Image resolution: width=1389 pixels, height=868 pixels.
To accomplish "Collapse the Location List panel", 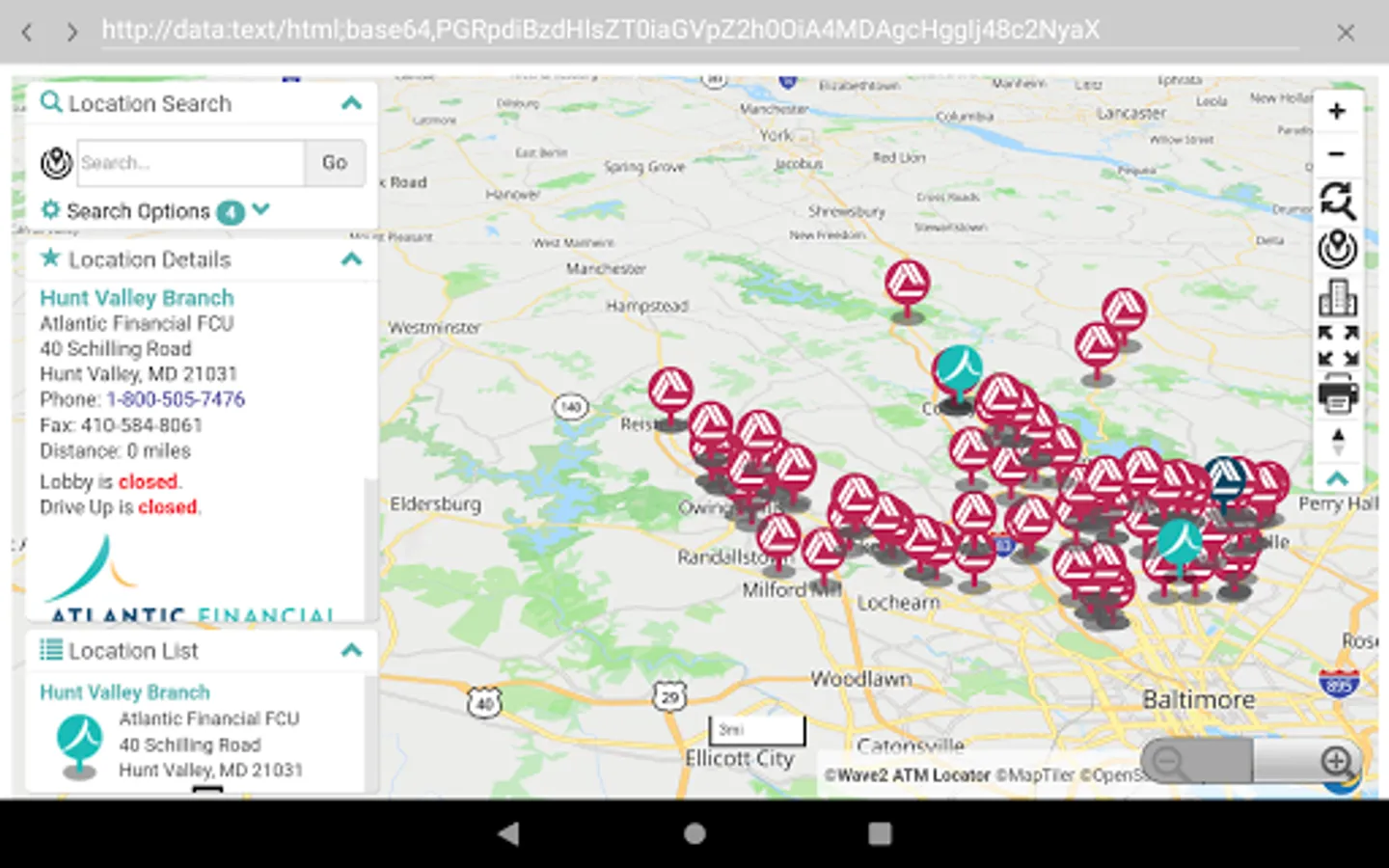I will [351, 650].
